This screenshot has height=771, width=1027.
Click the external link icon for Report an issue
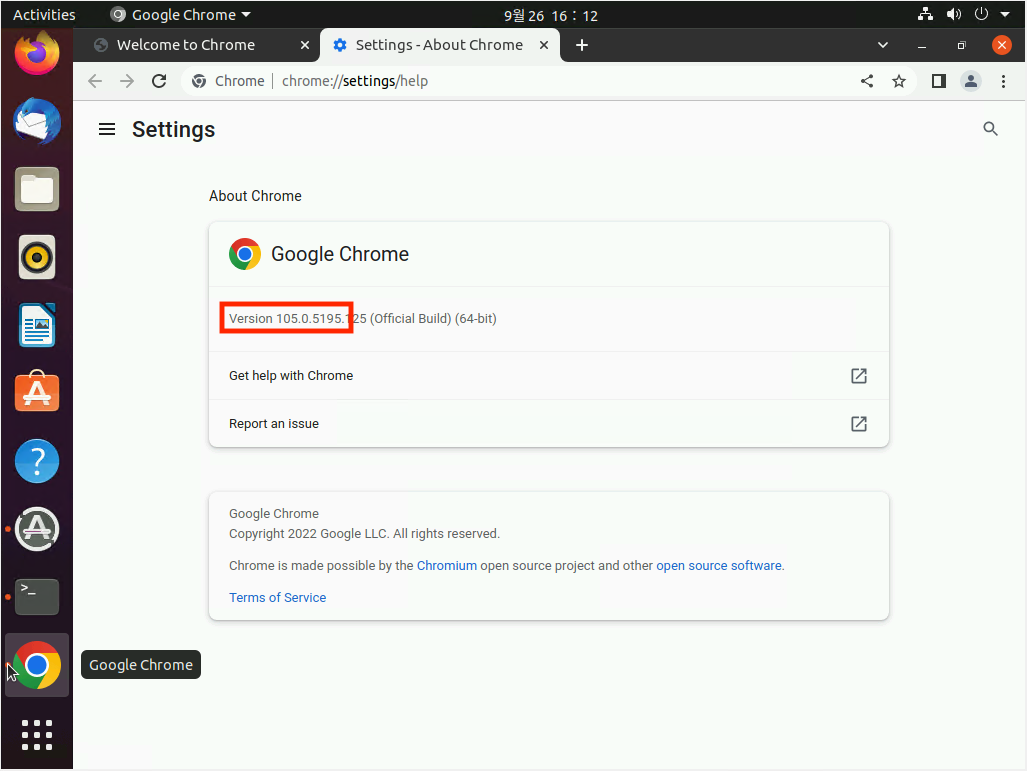(858, 423)
